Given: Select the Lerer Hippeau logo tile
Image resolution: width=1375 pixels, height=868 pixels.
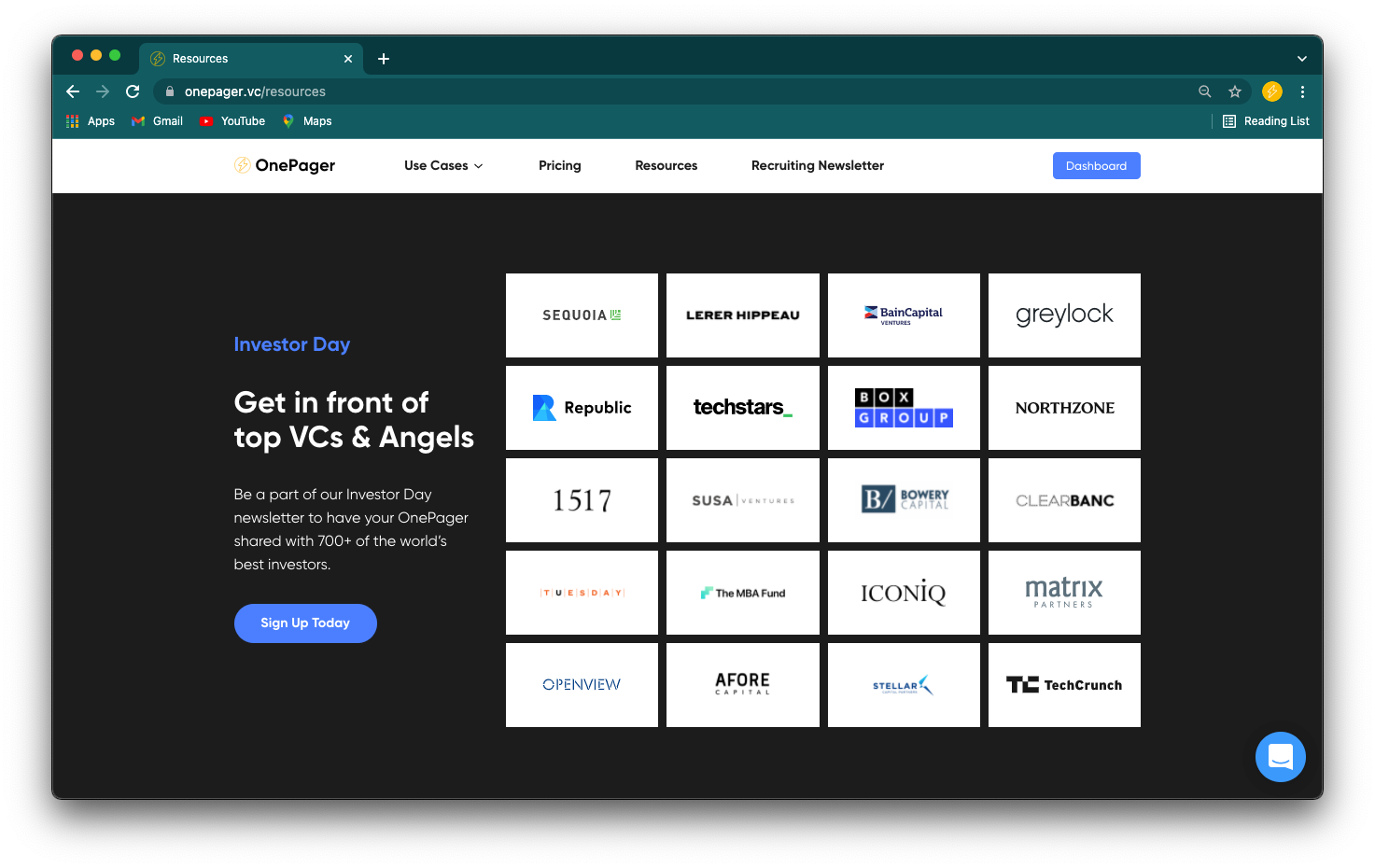Looking at the screenshot, I should click(x=743, y=315).
